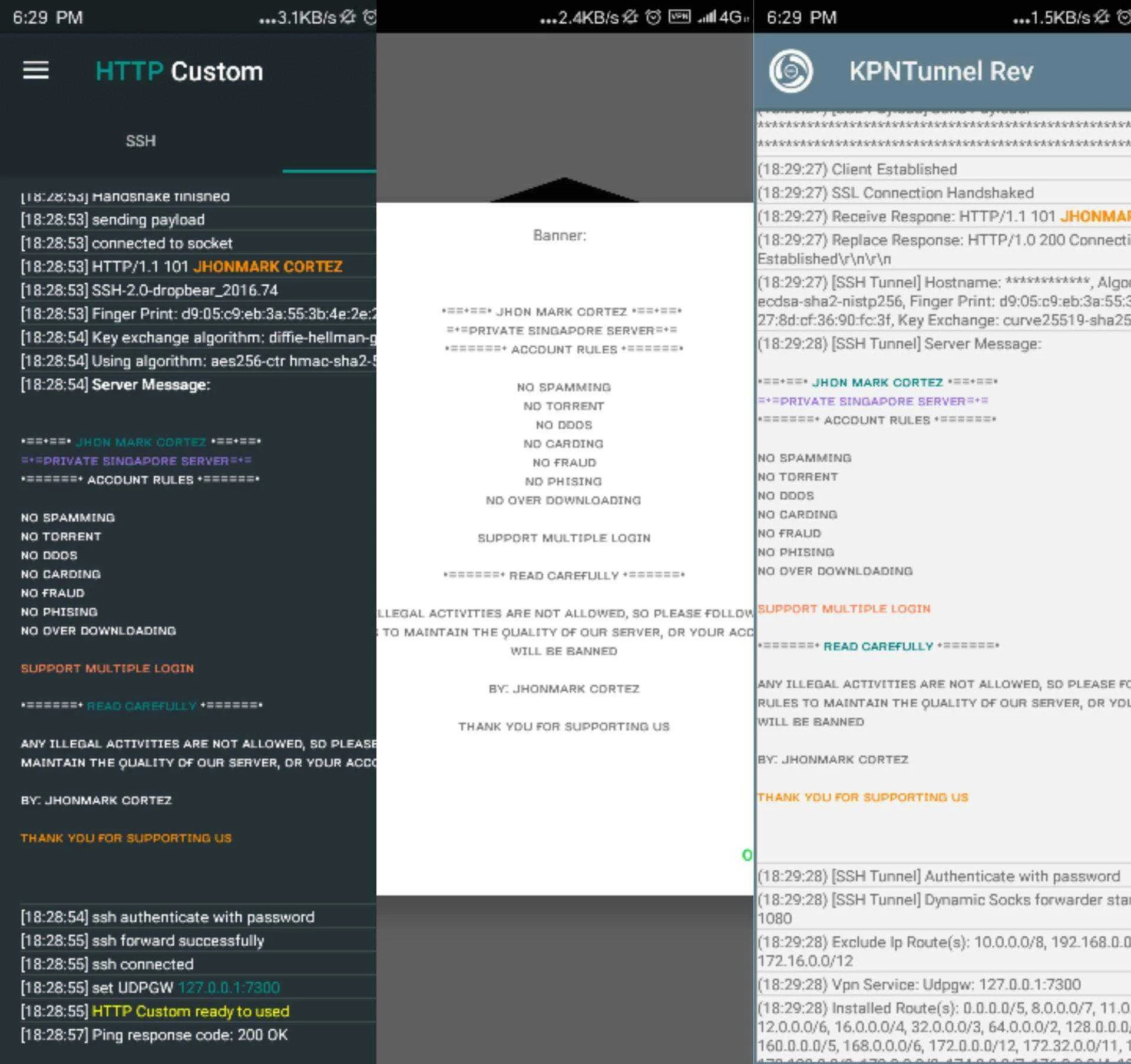Viewport: 1131px width, 1064px height.
Task: Select the "Key exchange algorithm" log line
Action: (198, 337)
